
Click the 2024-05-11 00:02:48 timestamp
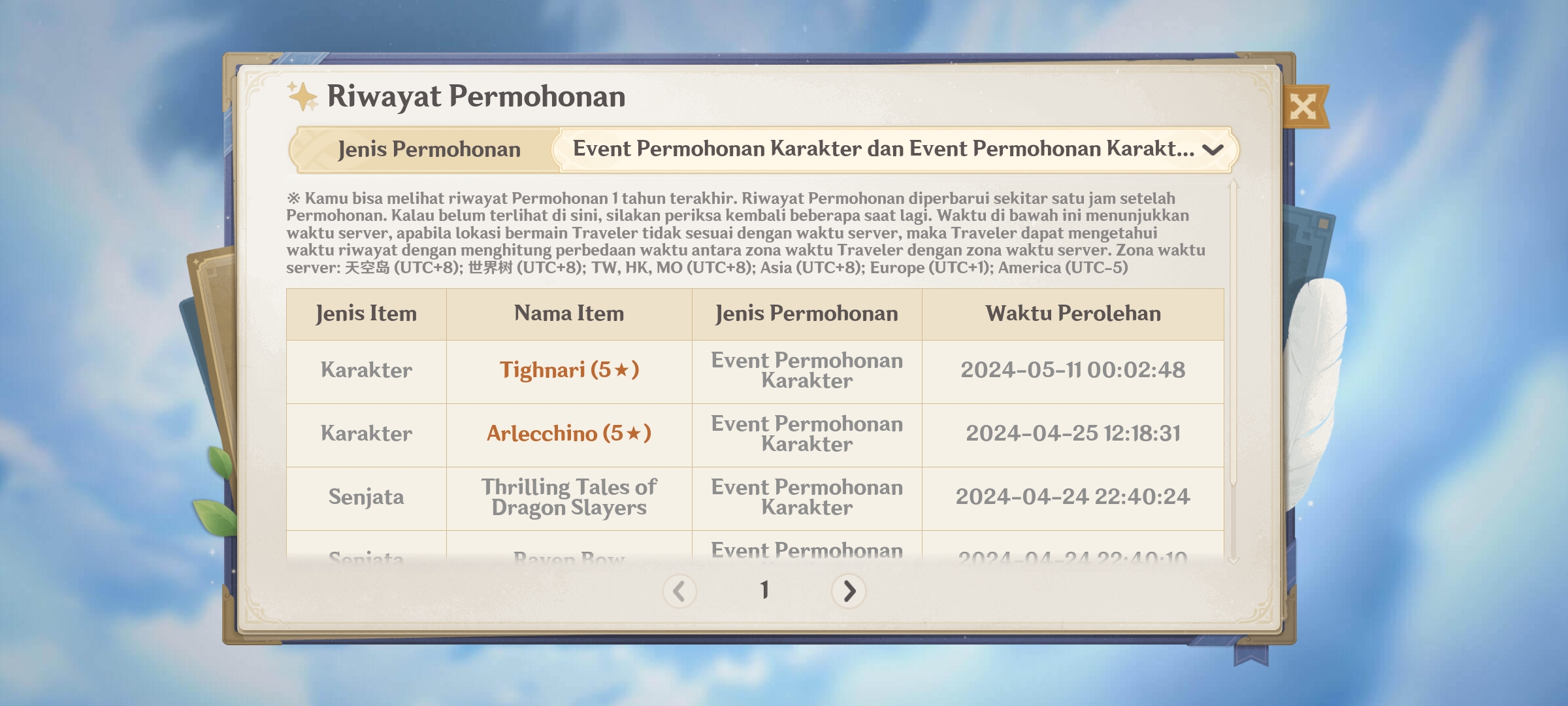(x=1073, y=370)
